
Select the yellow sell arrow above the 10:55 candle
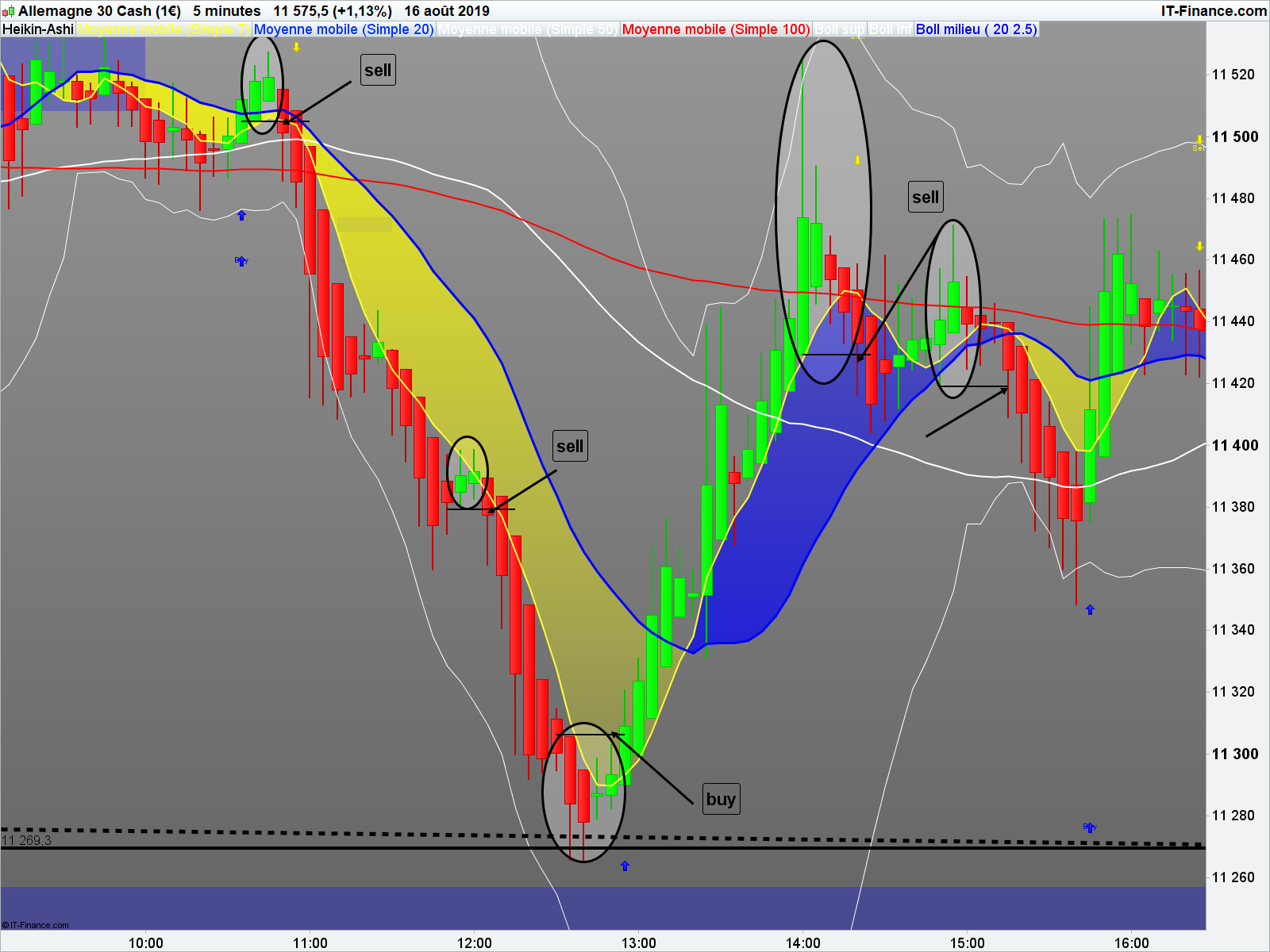click(x=296, y=48)
